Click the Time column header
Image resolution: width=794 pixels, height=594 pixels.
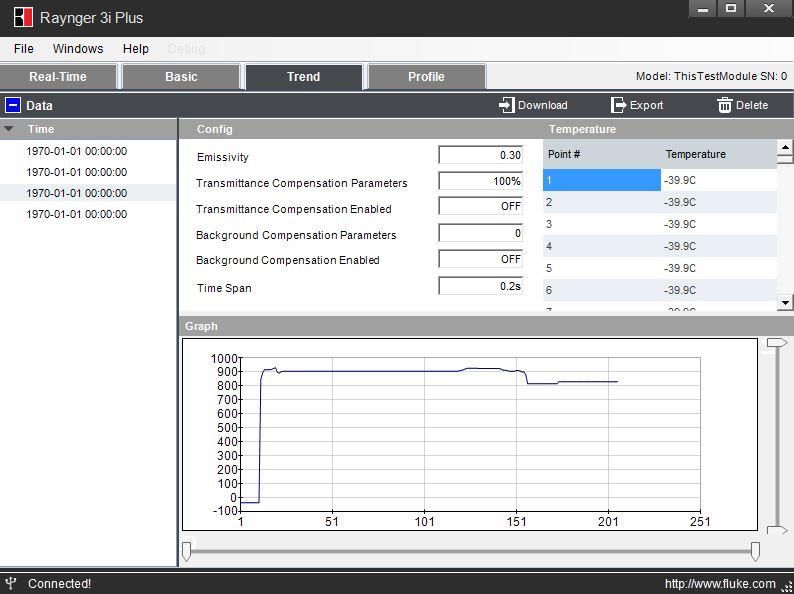pyautogui.click(x=88, y=129)
